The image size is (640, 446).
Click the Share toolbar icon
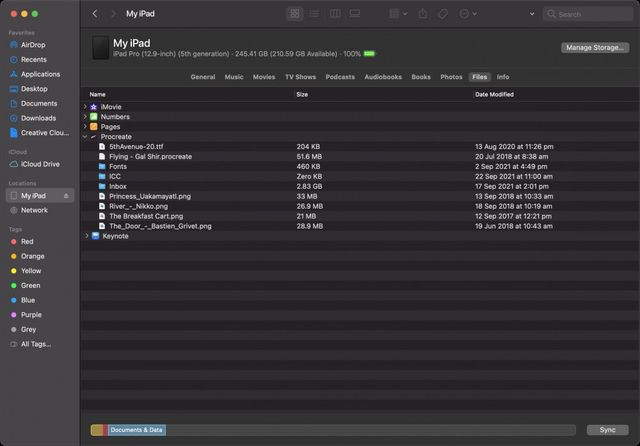pos(423,14)
